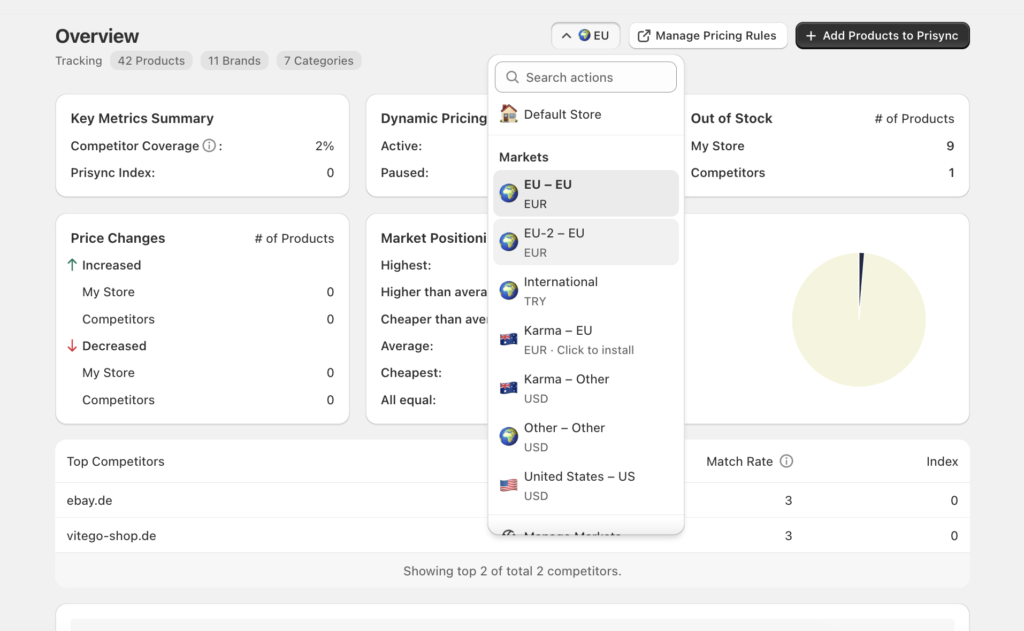Click the Key Metrics Summary heading

tap(142, 118)
